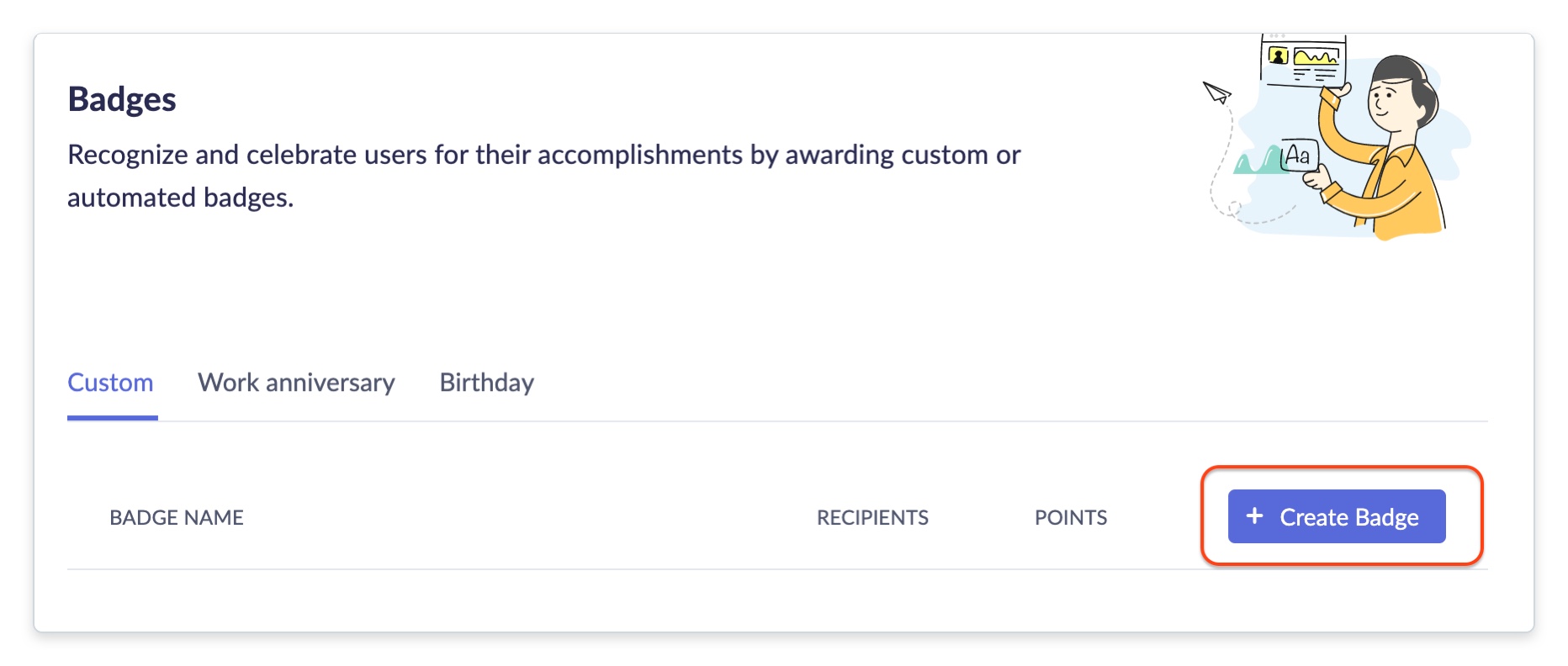Viewport: 1568px width, 666px height.
Task: Click the badges description text
Action: (543, 176)
